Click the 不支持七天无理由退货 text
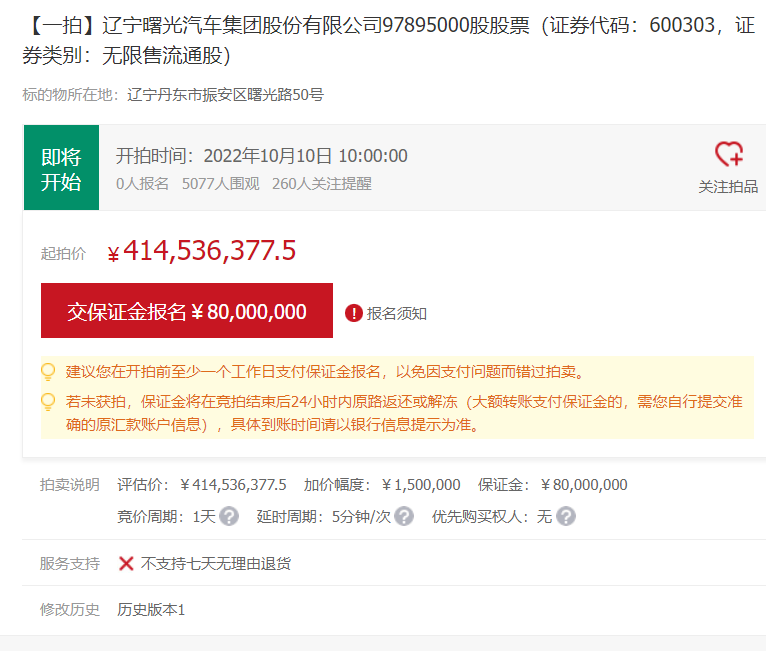766x651 pixels. coord(216,564)
